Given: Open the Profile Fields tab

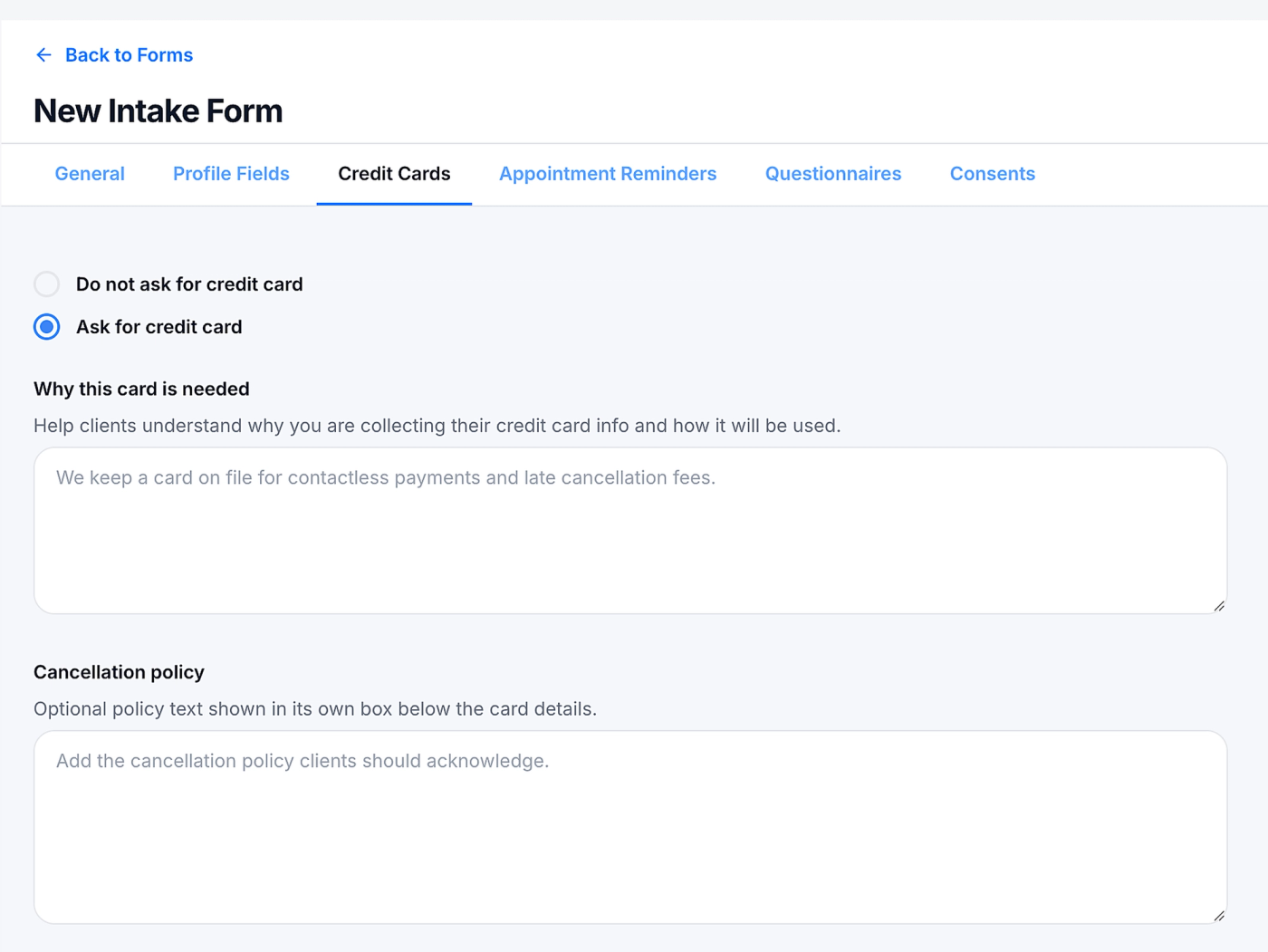Looking at the screenshot, I should [231, 174].
